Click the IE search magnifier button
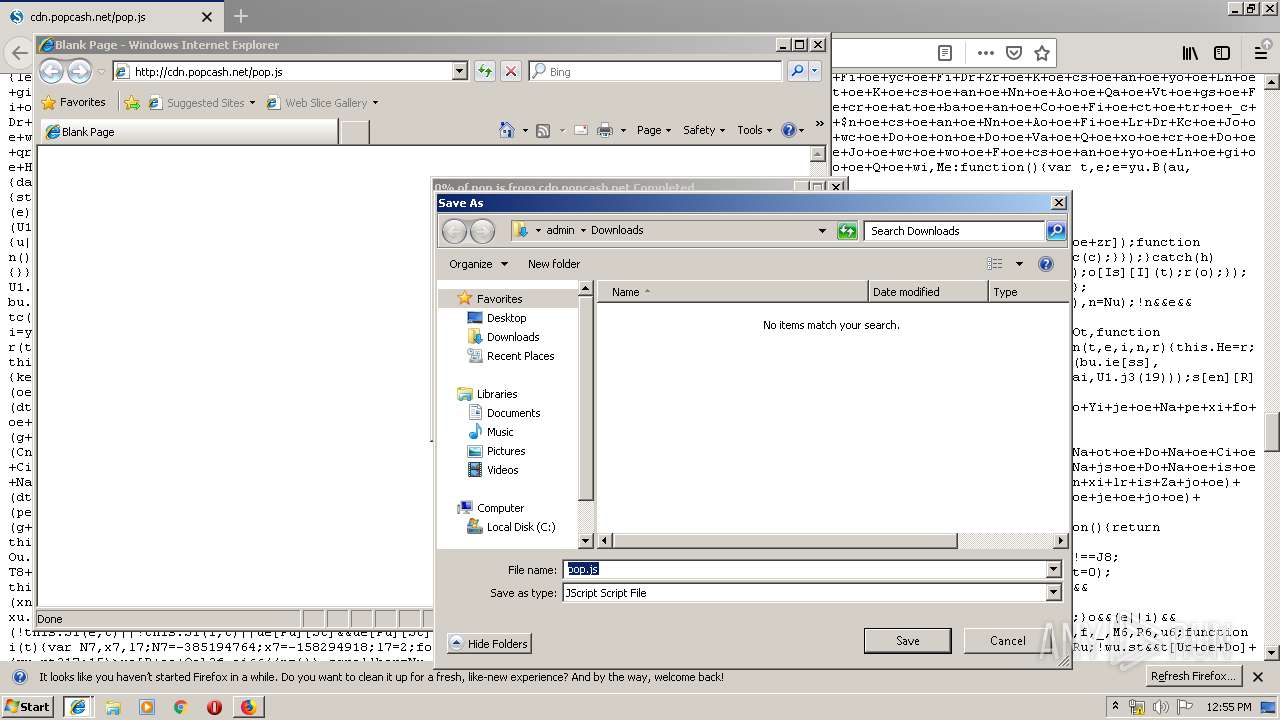 click(797, 71)
